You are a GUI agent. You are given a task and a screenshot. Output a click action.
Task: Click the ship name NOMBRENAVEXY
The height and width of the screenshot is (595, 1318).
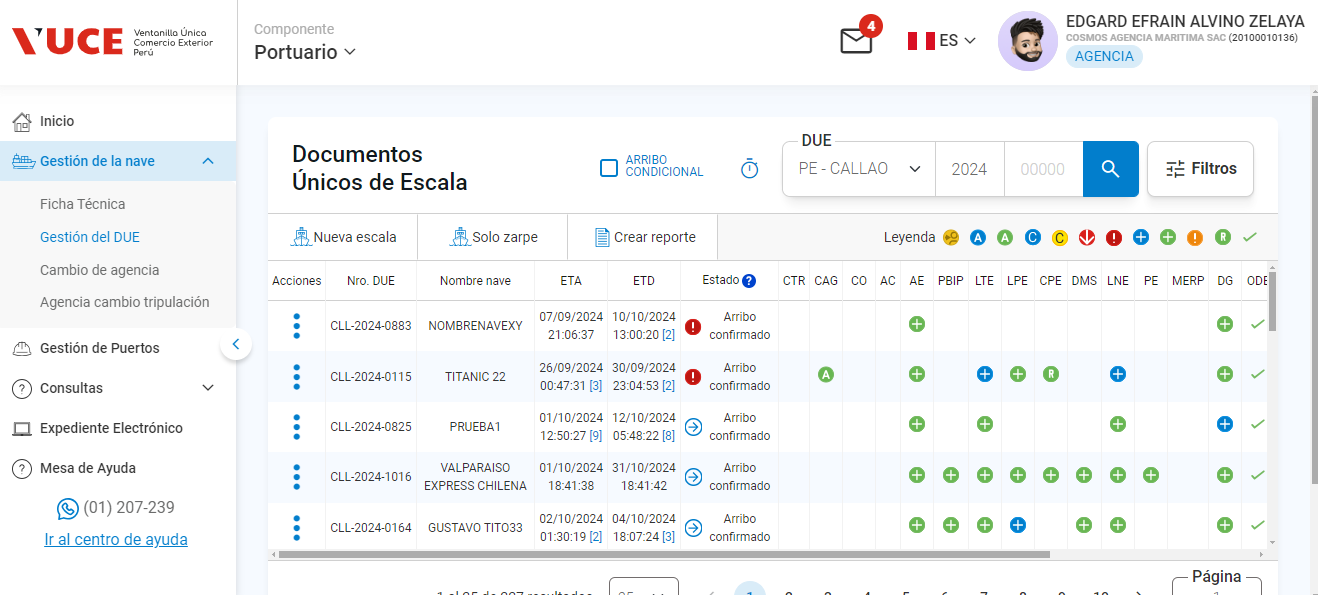tap(475, 326)
